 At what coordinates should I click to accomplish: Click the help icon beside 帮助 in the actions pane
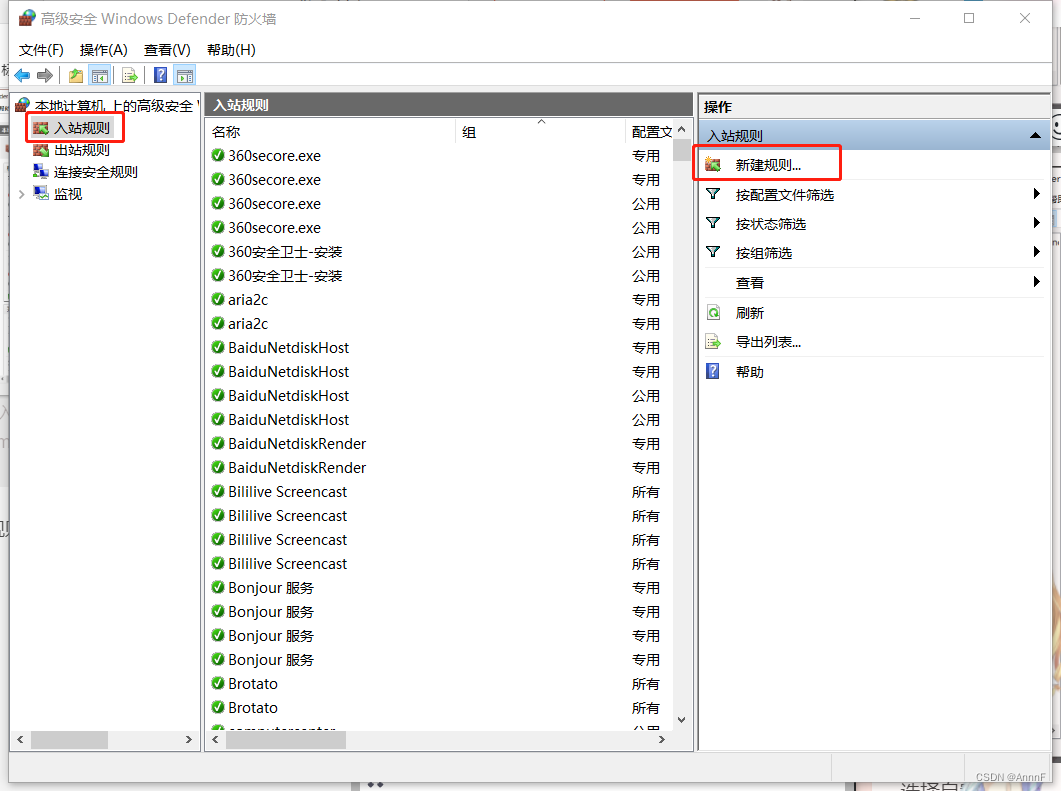tap(713, 371)
